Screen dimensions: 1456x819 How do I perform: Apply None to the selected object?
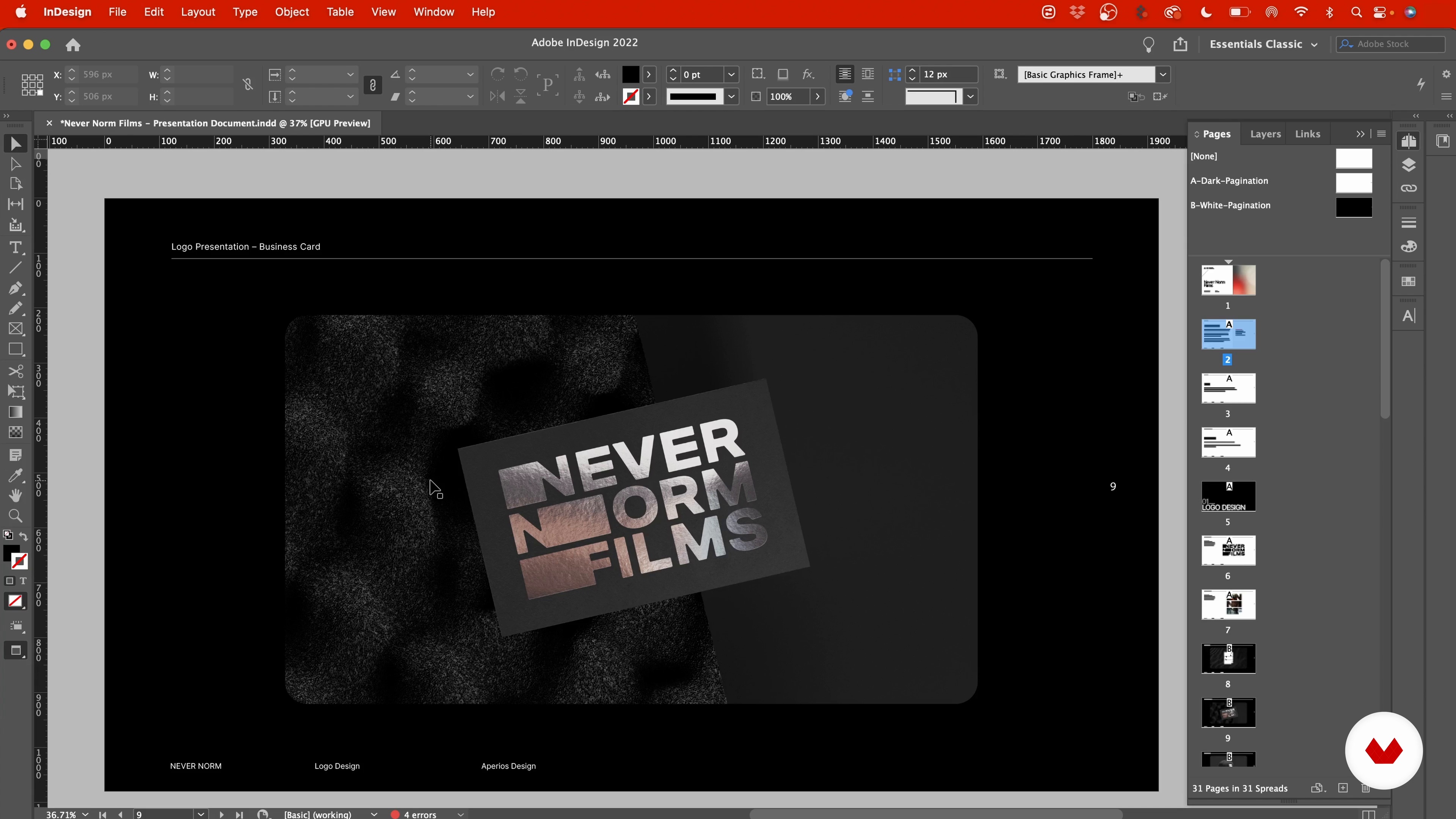15,601
